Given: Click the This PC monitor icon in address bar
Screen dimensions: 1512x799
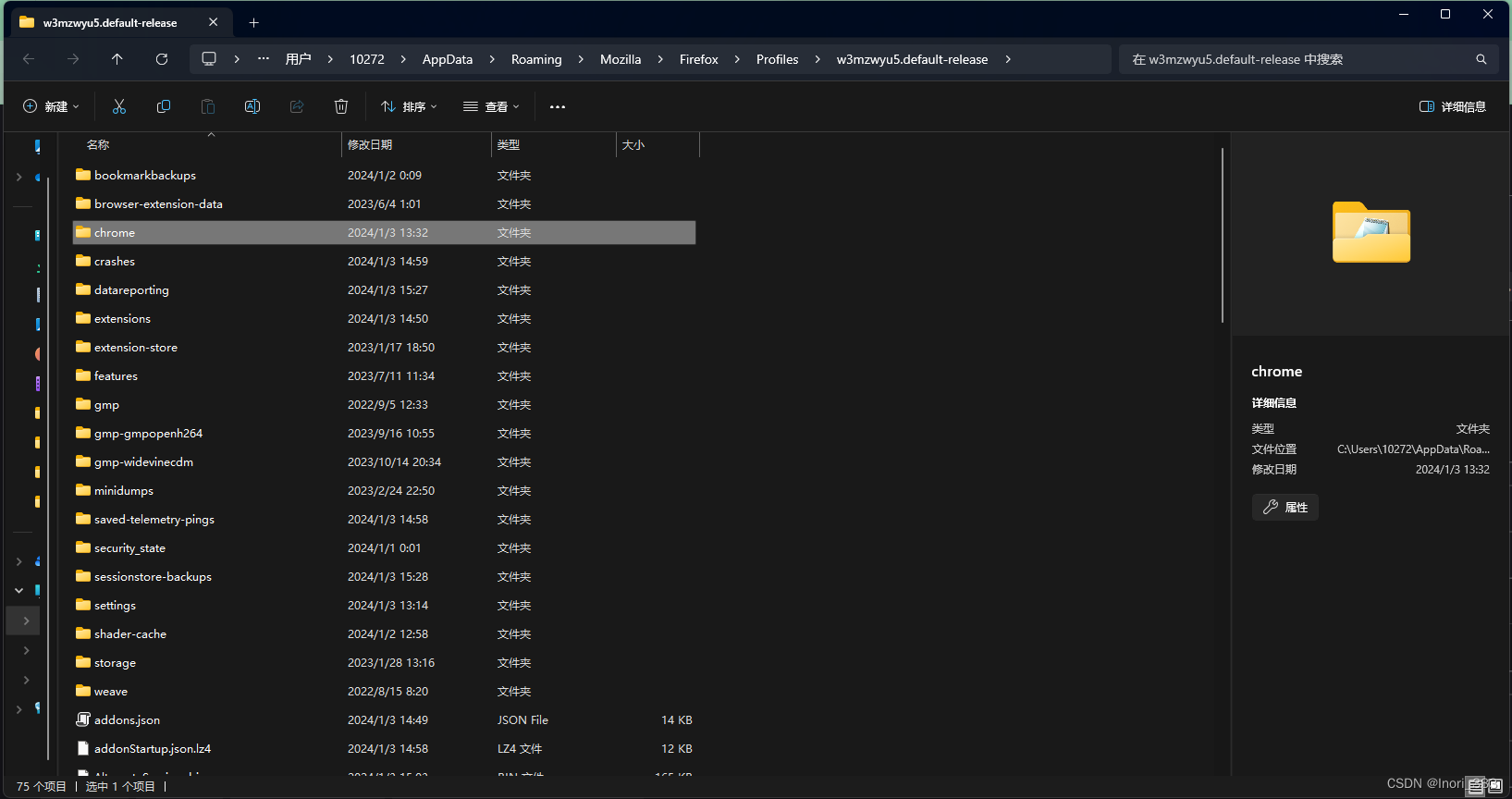Looking at the screenshot, I should [x=209, y=59].
